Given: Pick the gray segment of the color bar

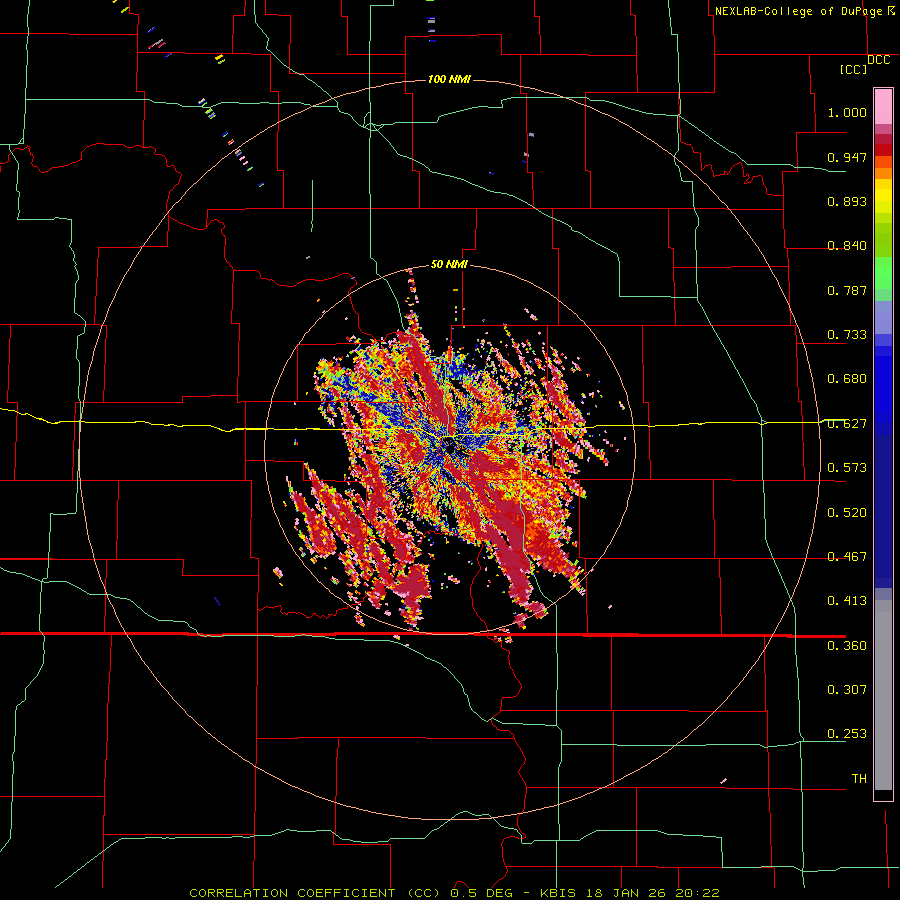Looking at the screenshot, I should pyautogui.click(x=883, y=695).
